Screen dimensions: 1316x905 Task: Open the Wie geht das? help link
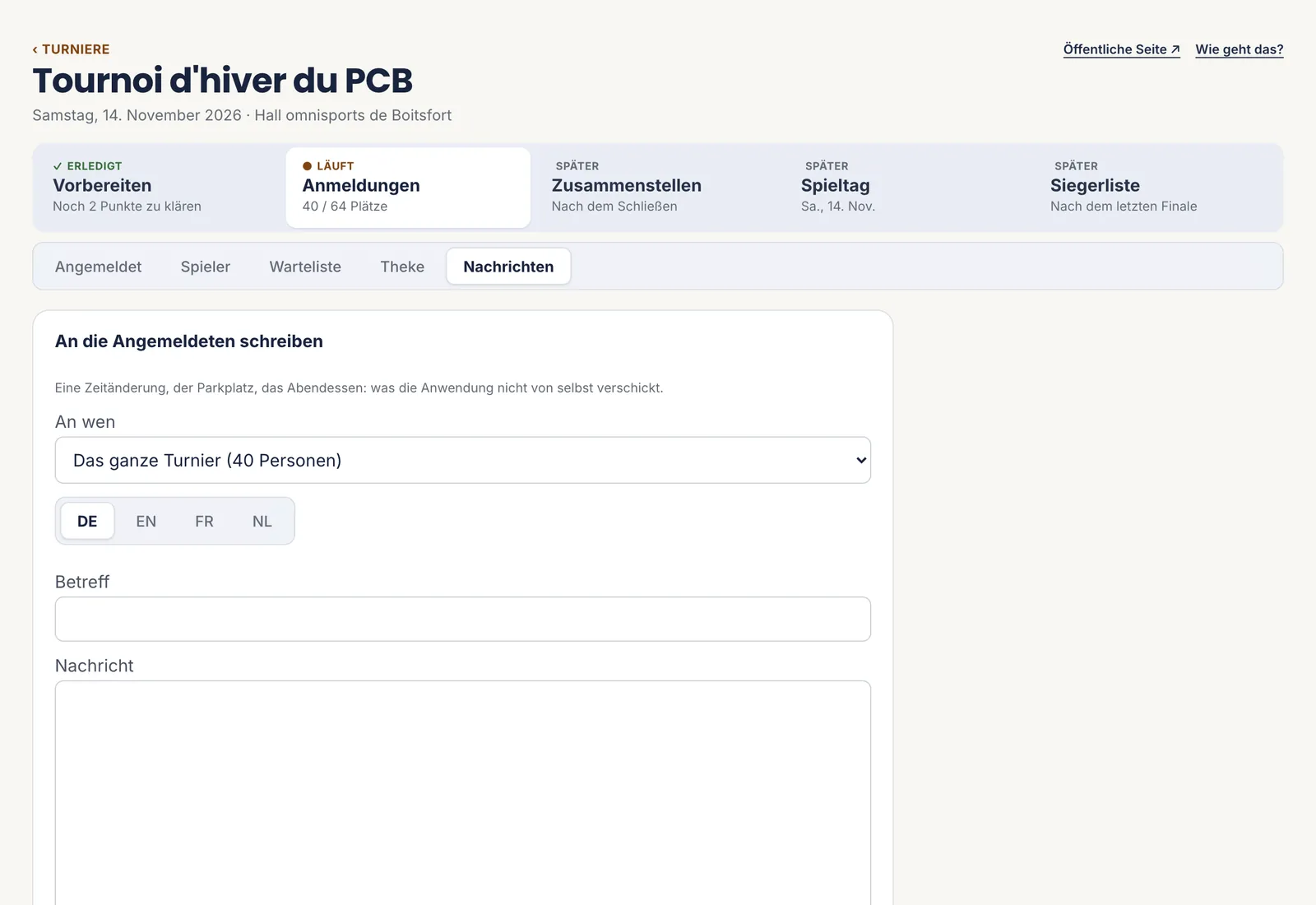[1239, 49]
